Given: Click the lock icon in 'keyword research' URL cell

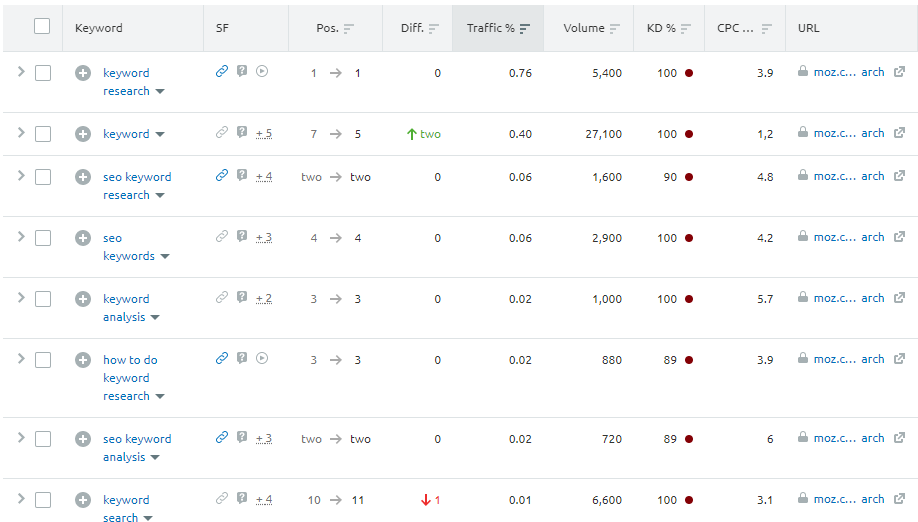Looking at the screenshot, I should (803, 71).
